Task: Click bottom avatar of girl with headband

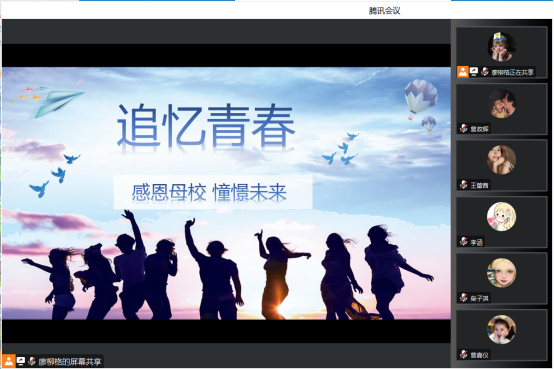Action: [501, 329]
